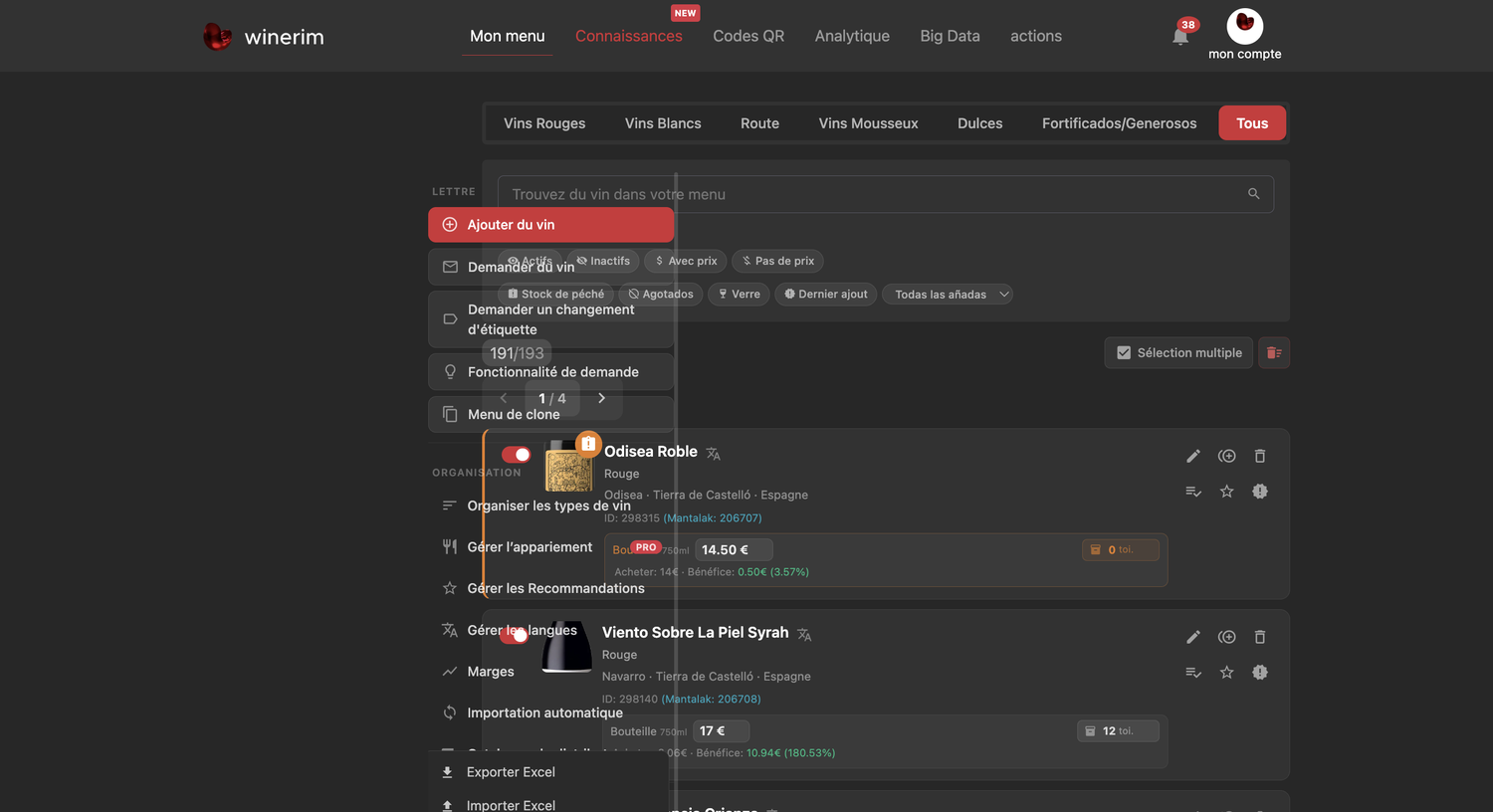Toggle the Agotados filter chip
This screenshot has width=1493, height=812.
pyautogui.click(x=661, y=295)
